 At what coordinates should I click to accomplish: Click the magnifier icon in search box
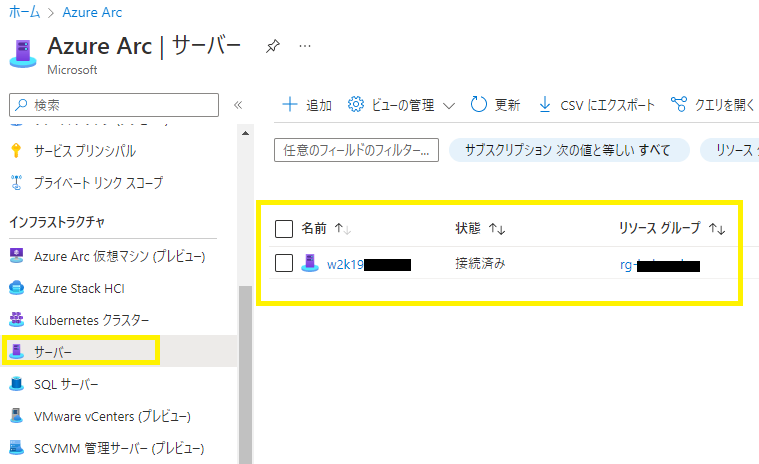pyautogui.click(x=21, y=105)
